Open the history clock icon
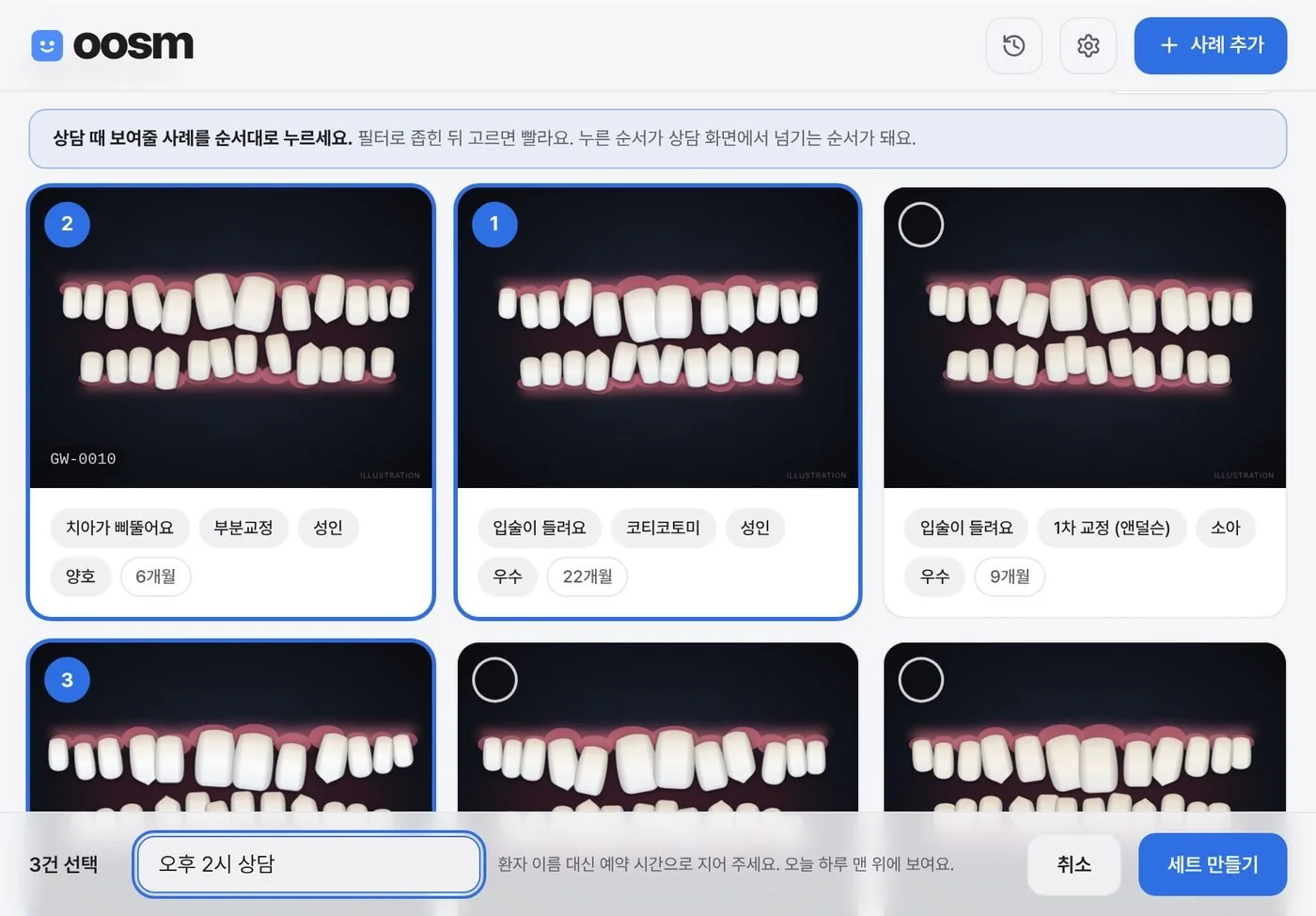The height and width of the screenshot is (916, 1316). coord(1013,45)
